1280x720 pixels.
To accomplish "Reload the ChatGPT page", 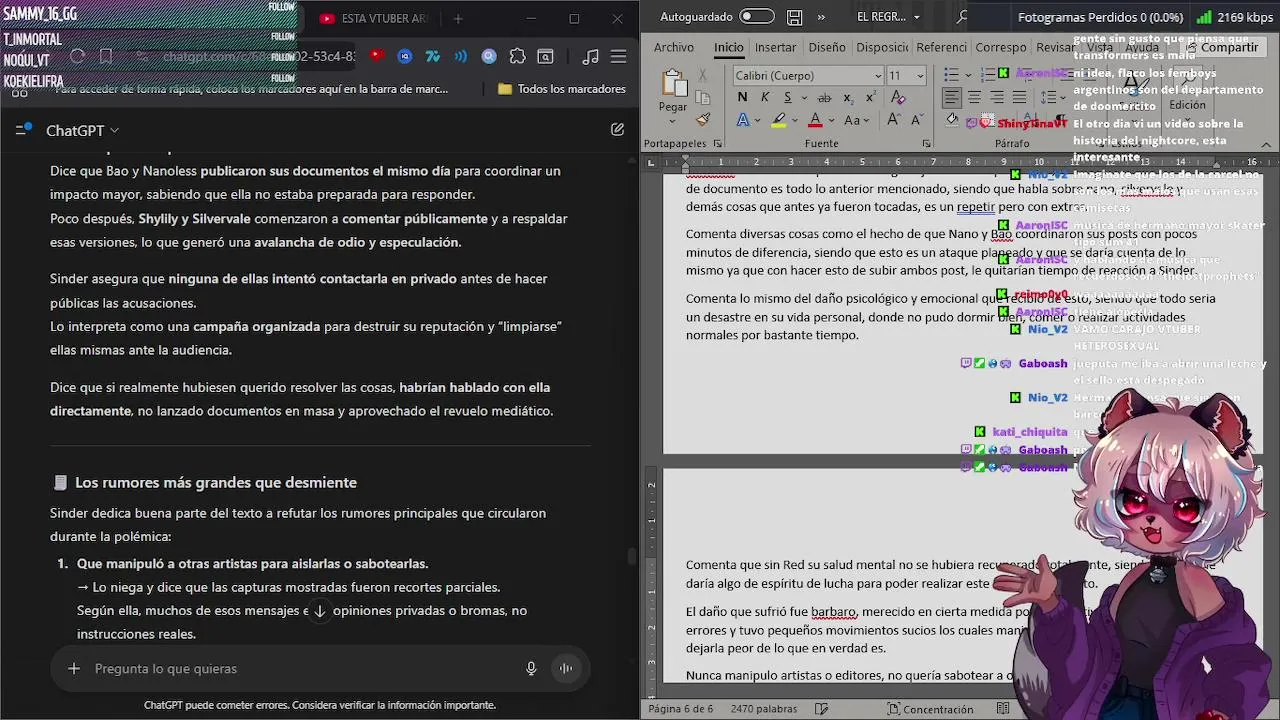I will click(x=78, y=57).
